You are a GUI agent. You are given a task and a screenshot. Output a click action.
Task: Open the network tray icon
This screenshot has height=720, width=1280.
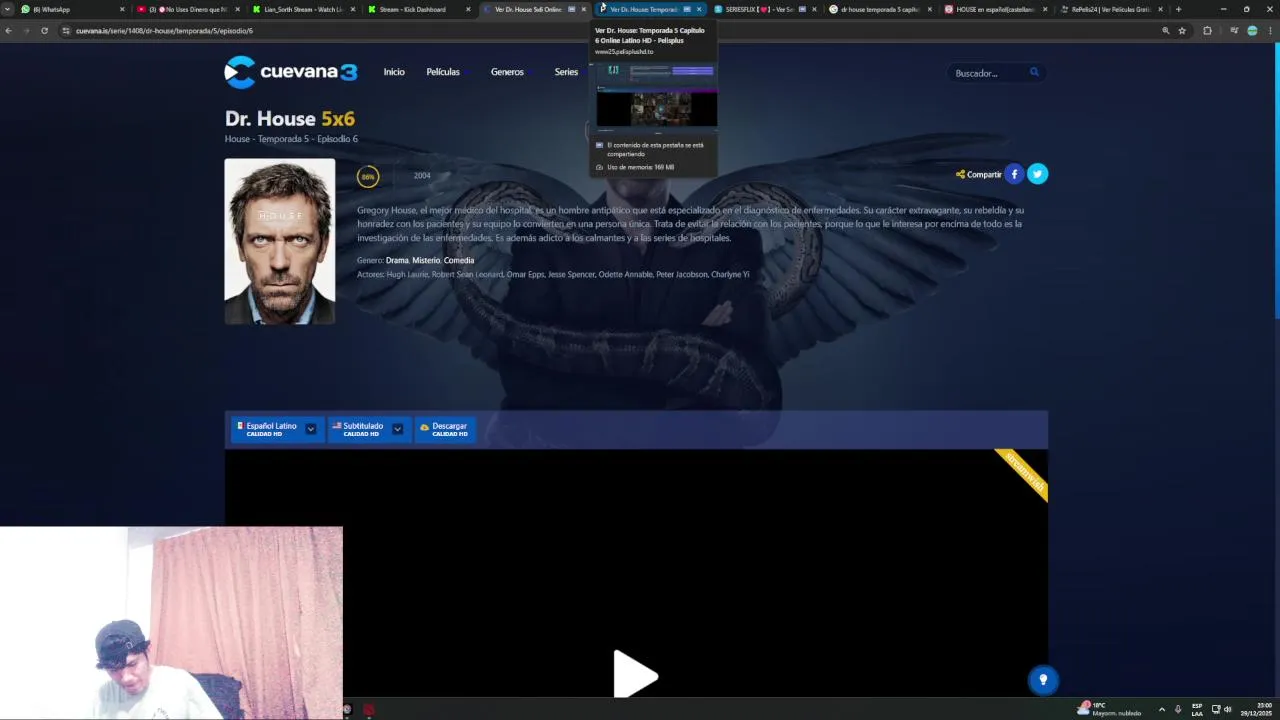tap(1216, 709)
